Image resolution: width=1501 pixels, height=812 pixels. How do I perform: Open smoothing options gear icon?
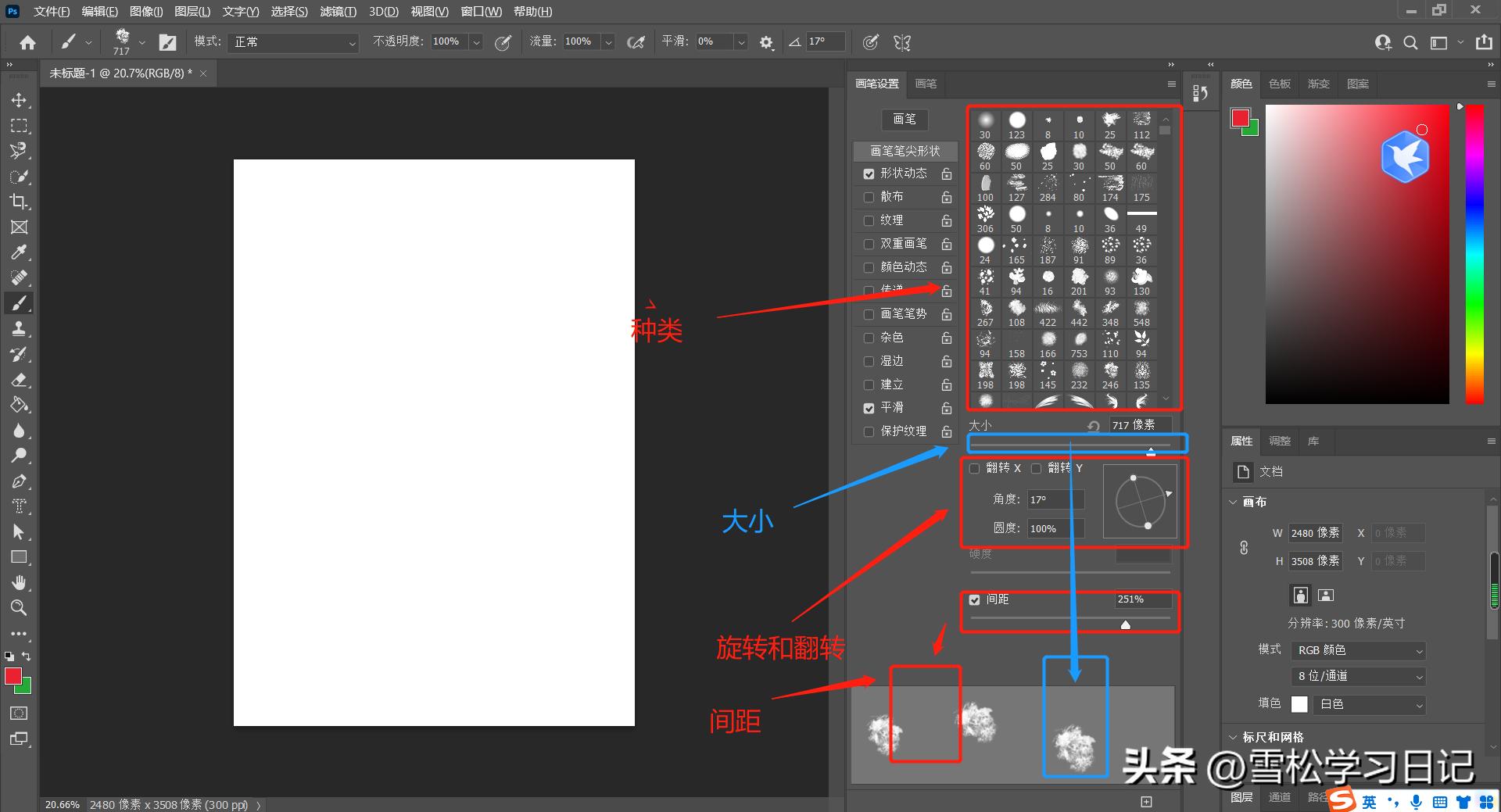click(x=766, y=42)
